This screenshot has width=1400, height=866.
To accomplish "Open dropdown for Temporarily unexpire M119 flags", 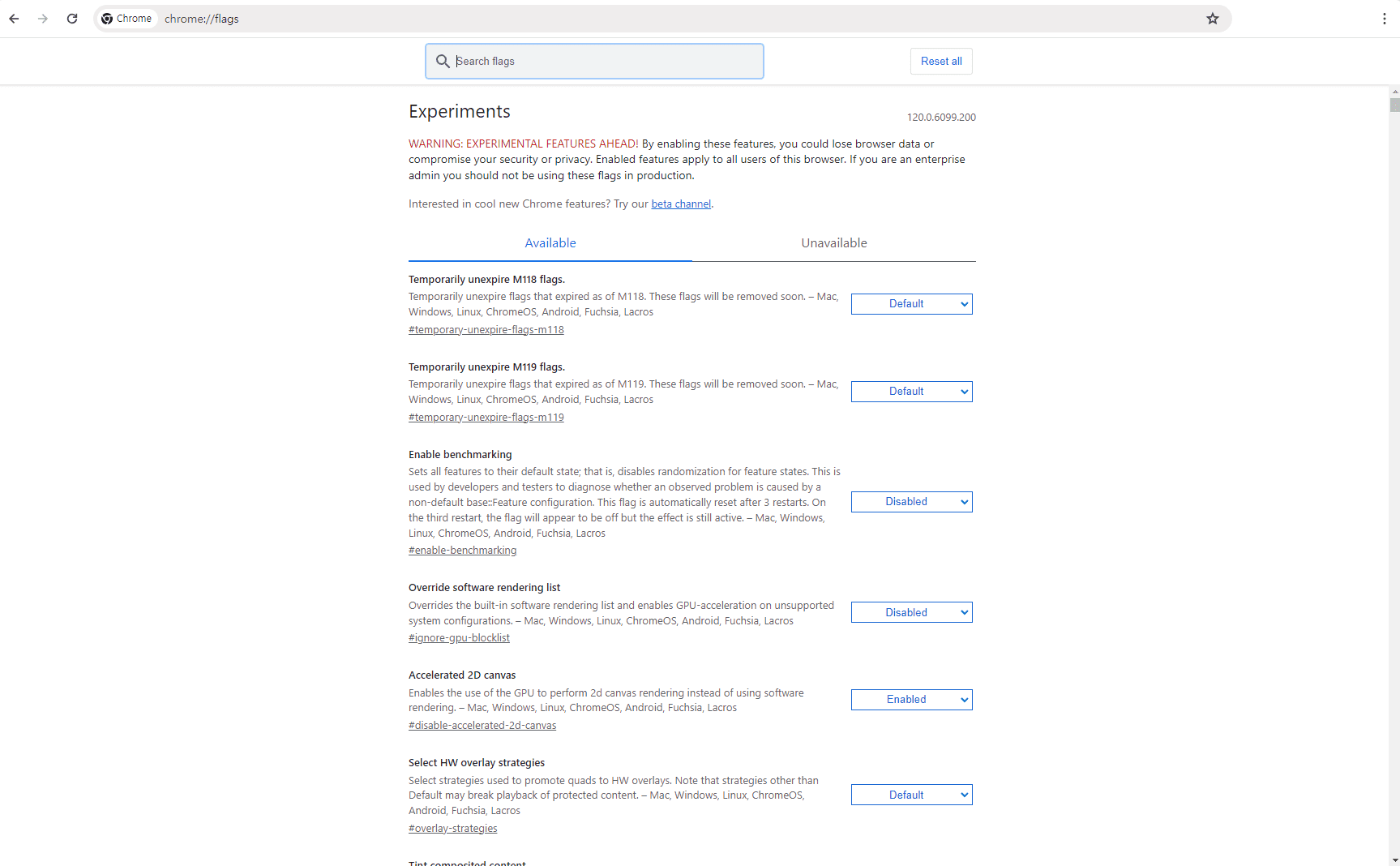I will [x=912, y=392].
